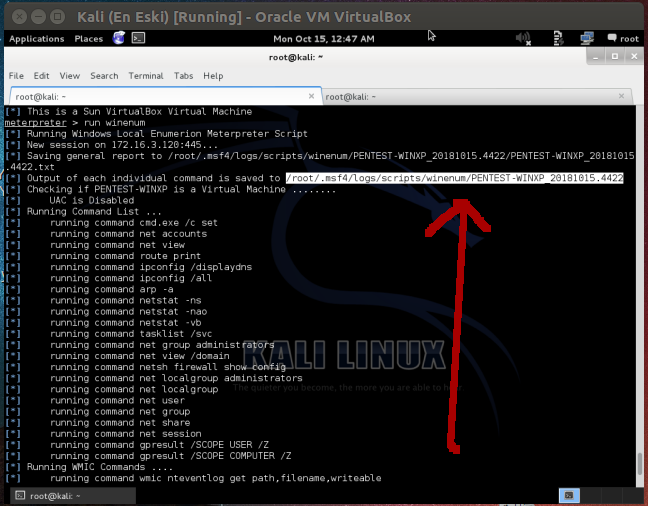Open the root user chat menu
The width and height of the screenshot is (648, 506).
coord(623,38)
